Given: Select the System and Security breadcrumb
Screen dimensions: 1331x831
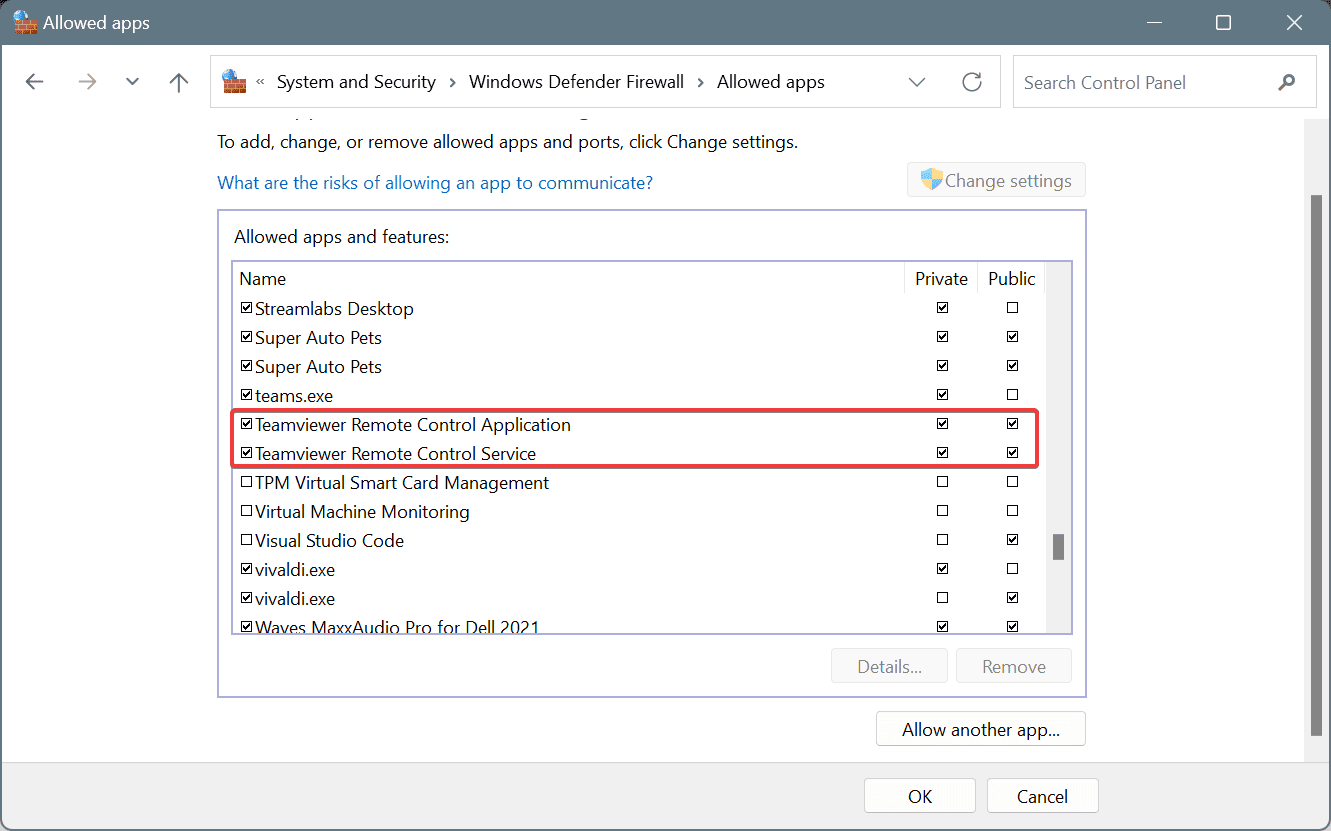Looking at the screenshot, I should point(356,82).
